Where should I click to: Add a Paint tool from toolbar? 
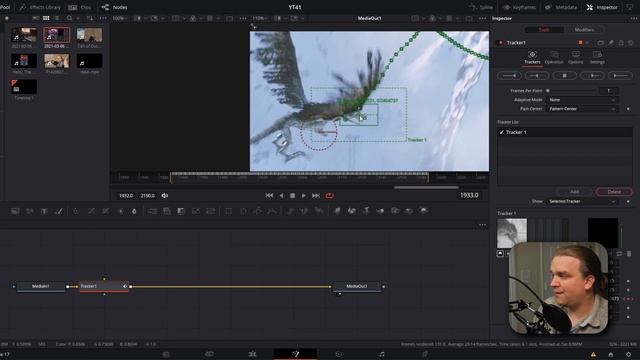(59, 211)
